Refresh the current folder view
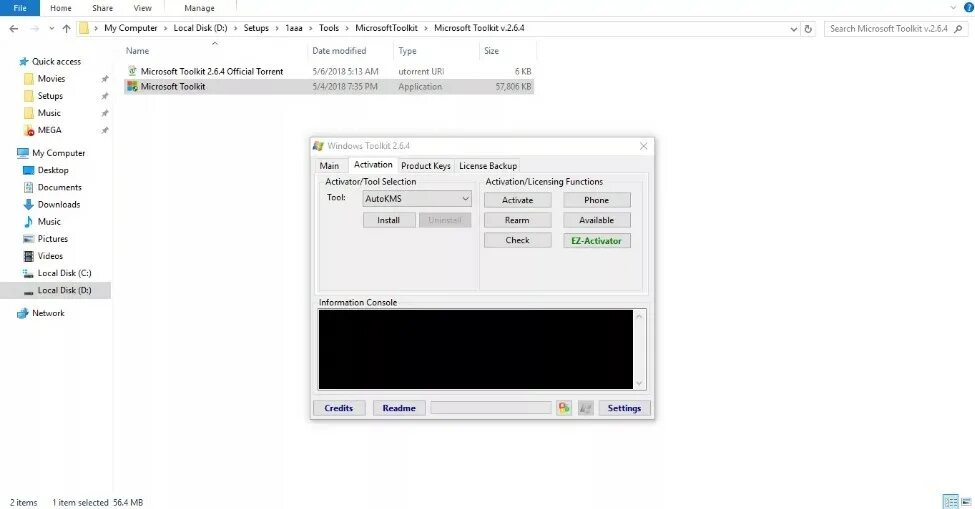The height and width of the screenshot is (509, 975). coord(808,29)
